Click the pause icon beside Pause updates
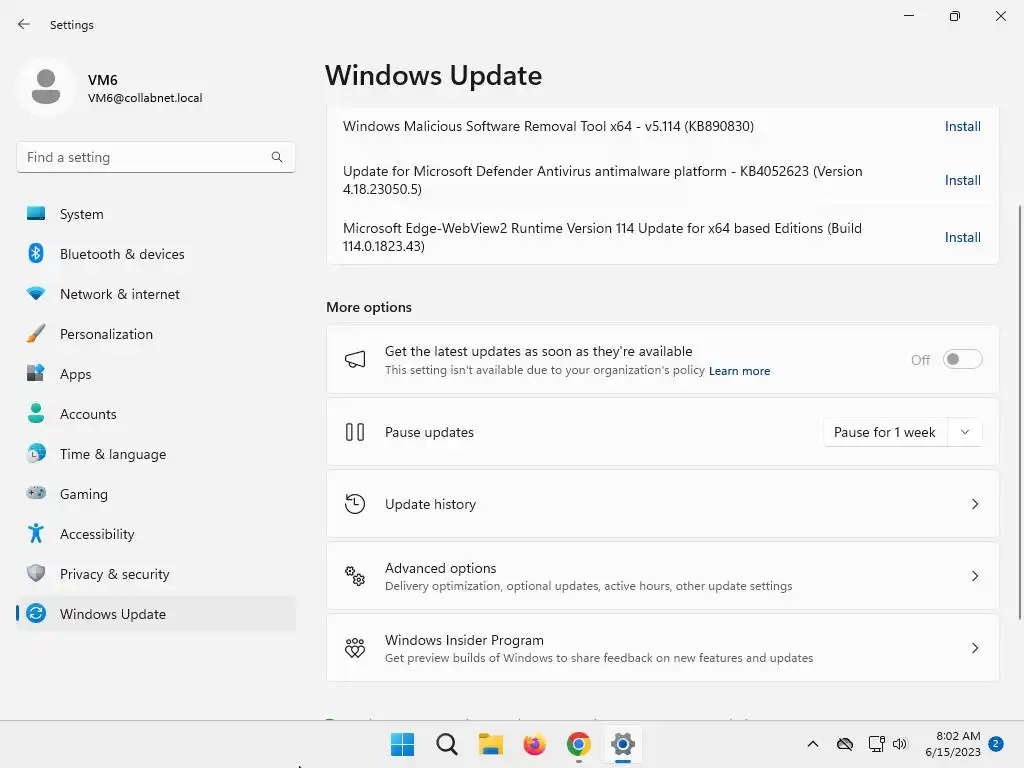This screenshot has width=1024, height=768. pos(355,432)
